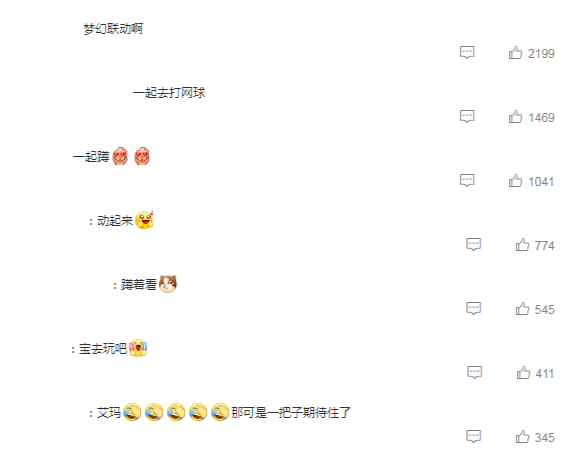The height and width of the screenshot is (466, 582).
Task: Reply to the 艾玛 comment
Action: [474, 436]
